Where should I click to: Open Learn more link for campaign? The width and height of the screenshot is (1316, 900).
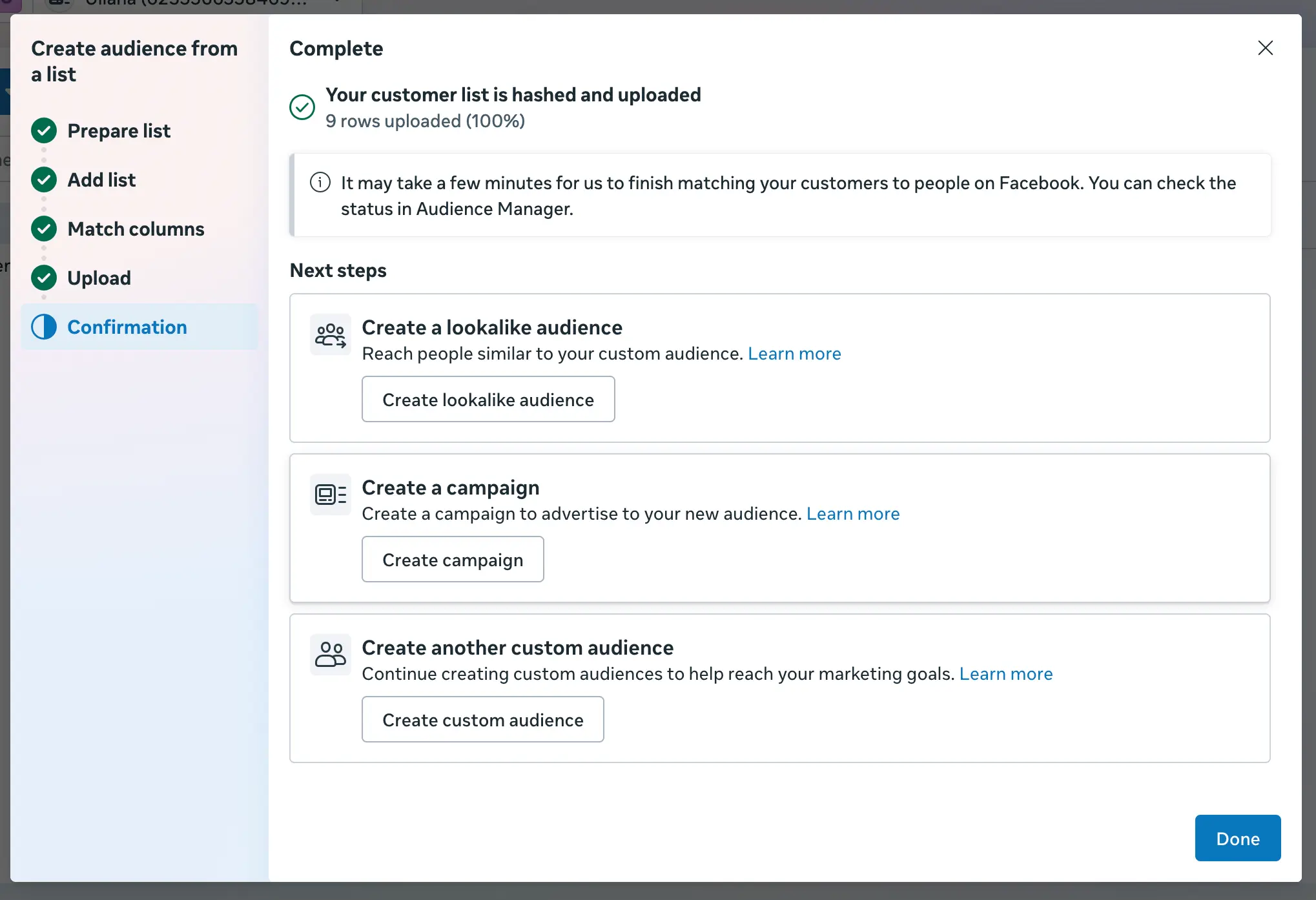852,514
